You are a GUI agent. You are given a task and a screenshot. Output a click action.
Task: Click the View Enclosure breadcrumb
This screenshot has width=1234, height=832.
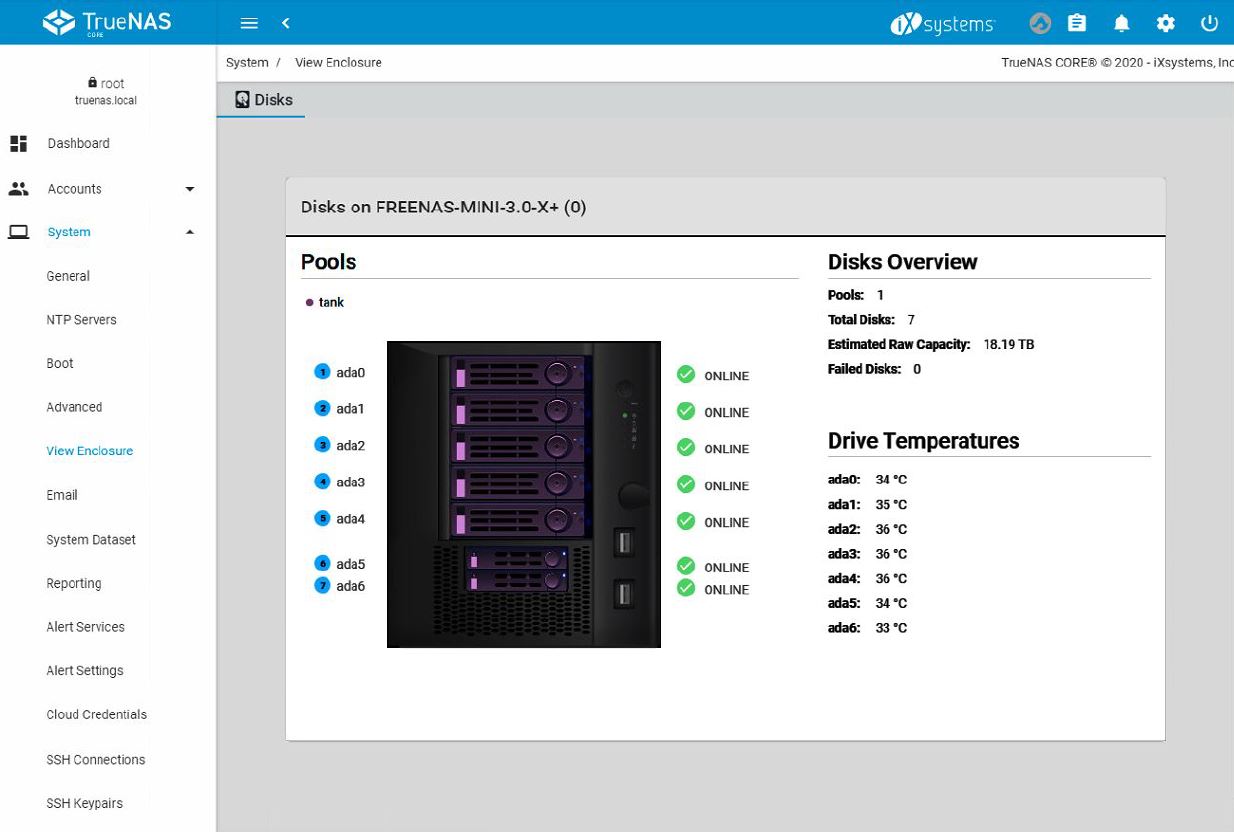pos(338,62)
